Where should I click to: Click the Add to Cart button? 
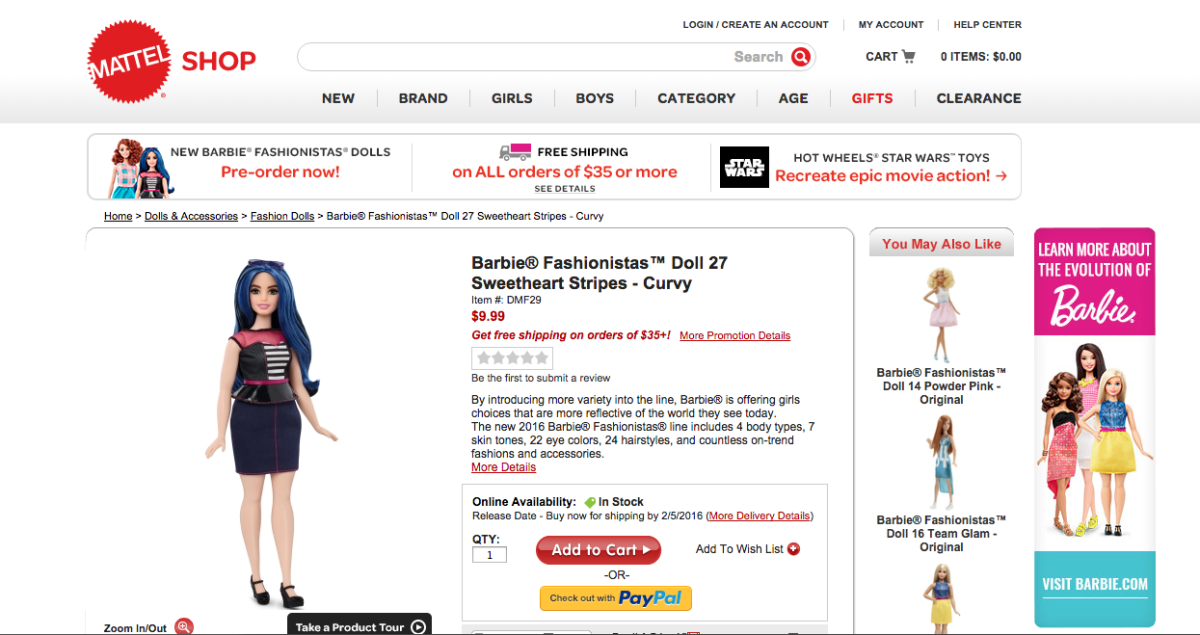tap(598, 549)
